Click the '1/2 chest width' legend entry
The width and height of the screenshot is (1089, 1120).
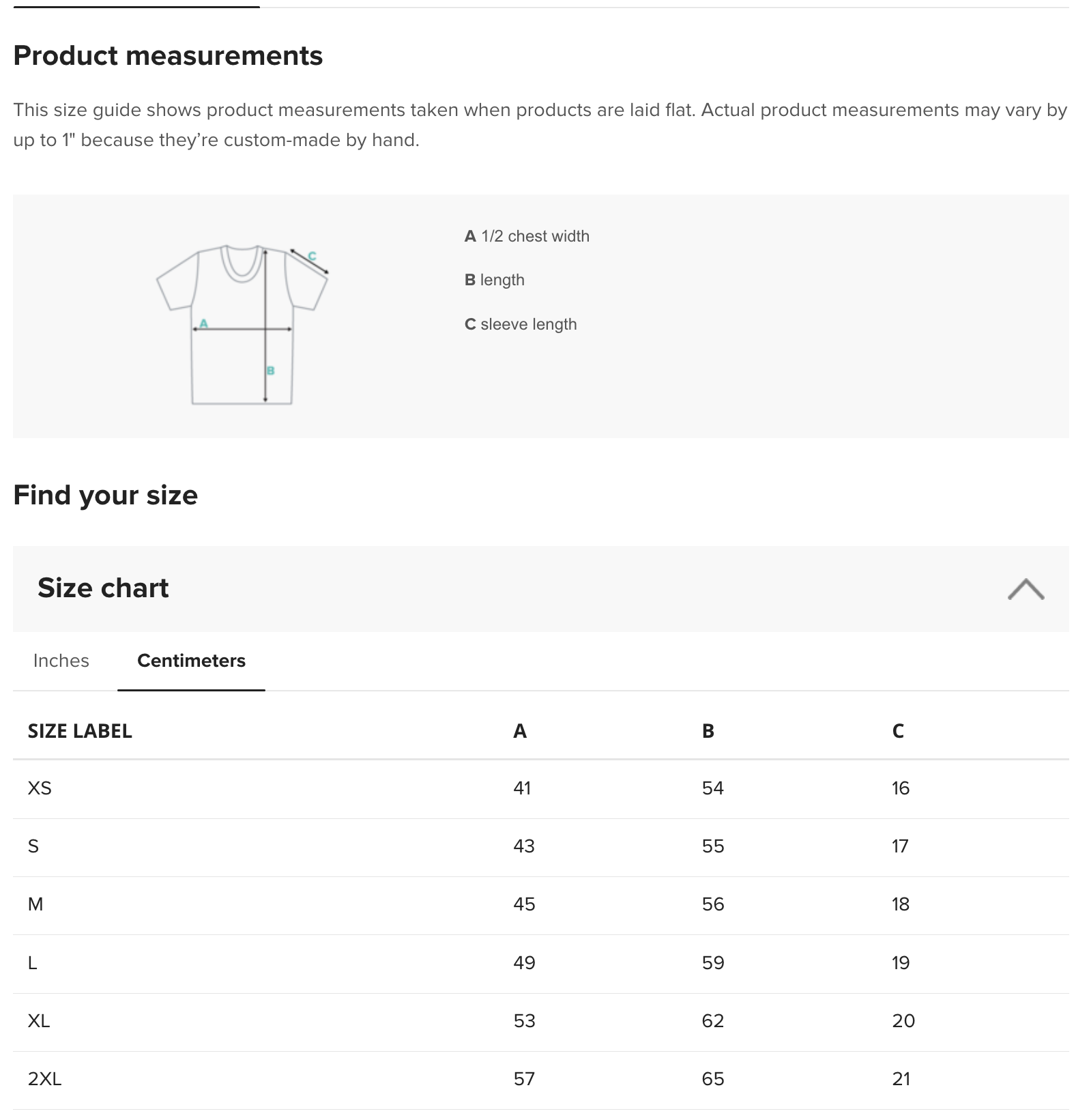527,236
